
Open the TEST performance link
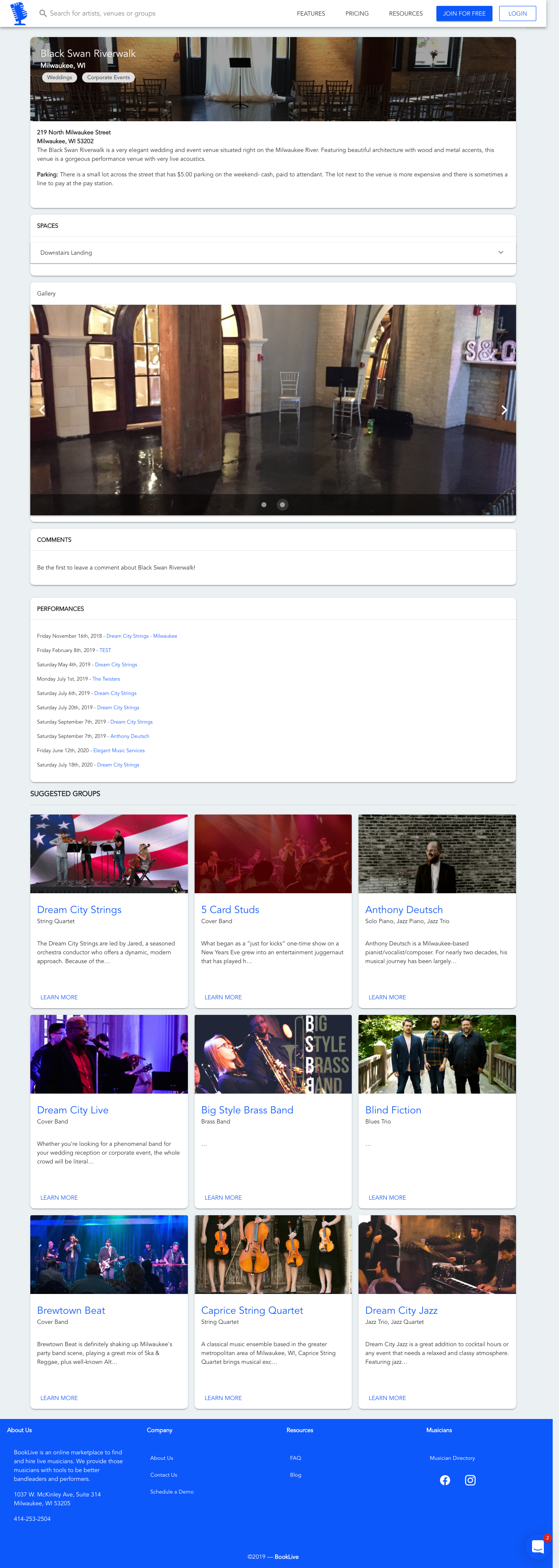coord(105,650)
